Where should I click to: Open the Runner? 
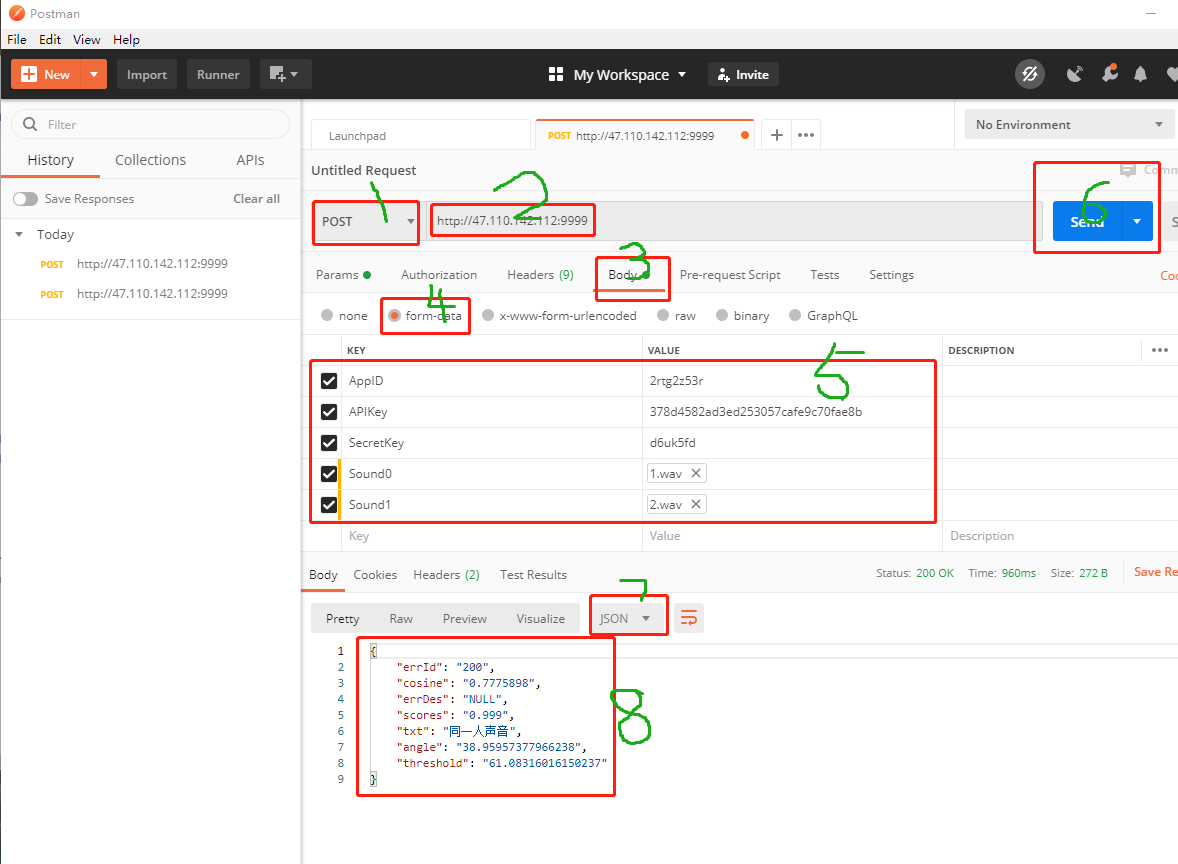(218, 74)
